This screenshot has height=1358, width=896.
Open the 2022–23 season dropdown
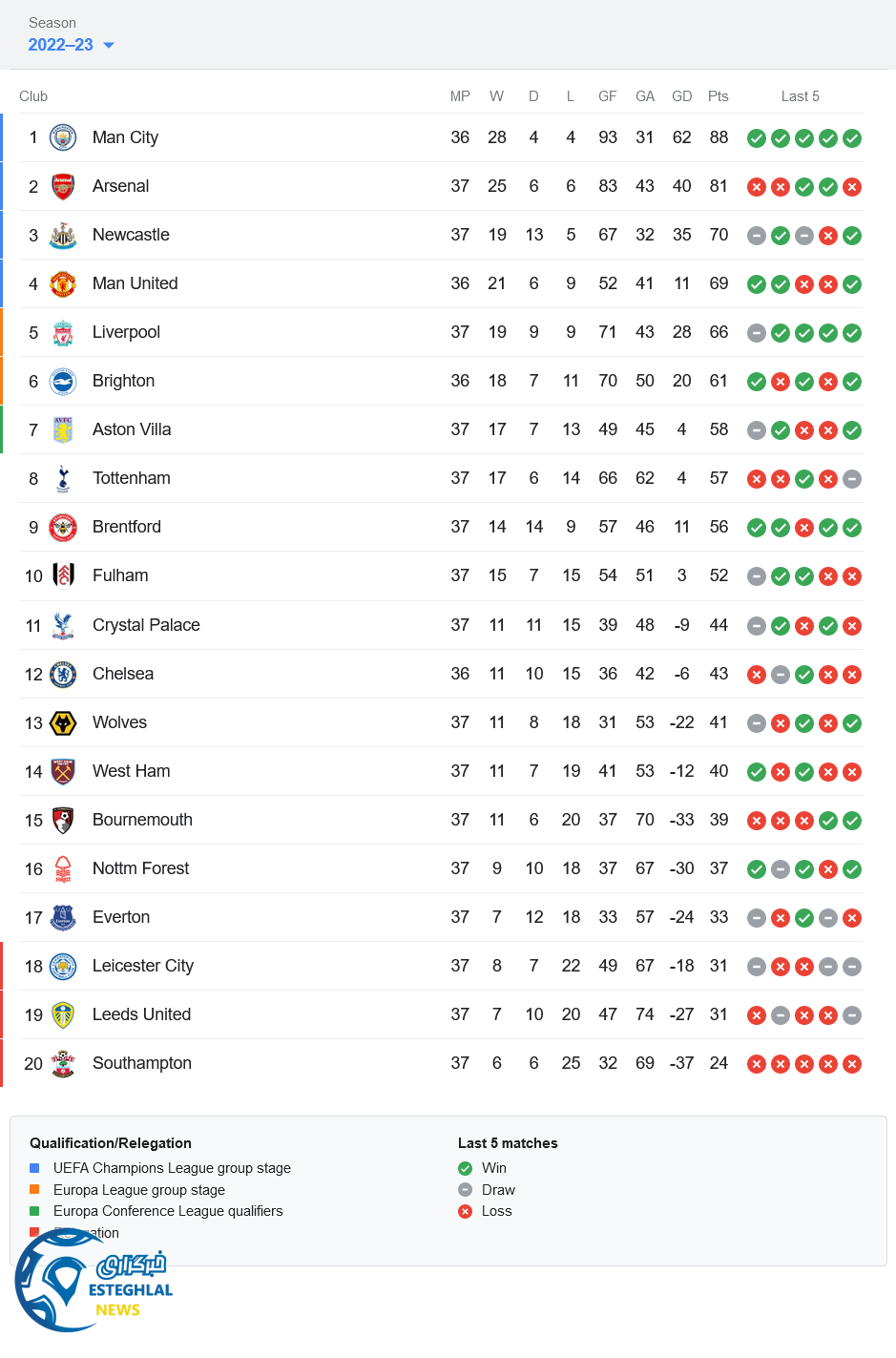tap(72, 45)
